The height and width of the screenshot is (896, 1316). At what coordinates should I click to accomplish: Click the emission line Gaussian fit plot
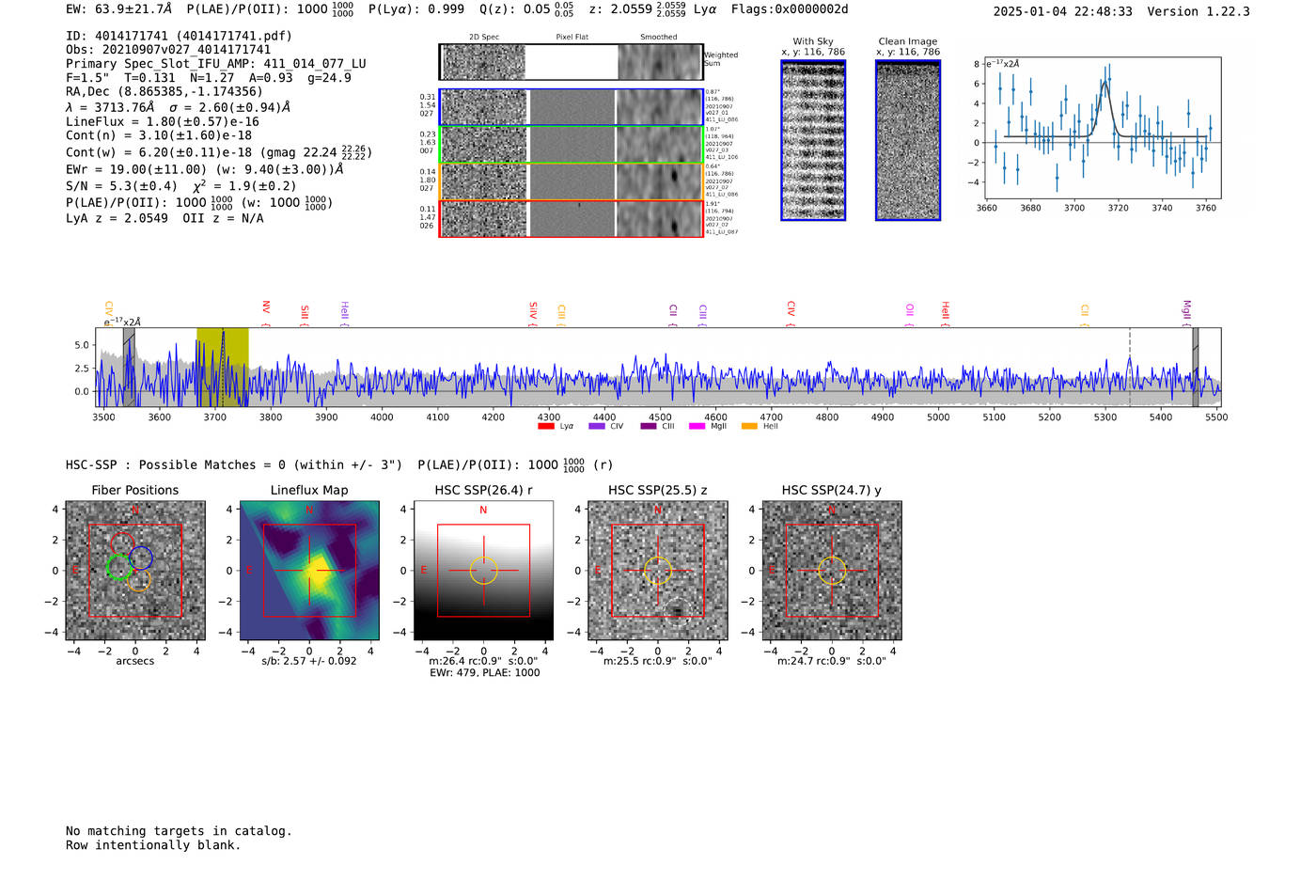click(1104, 129)
